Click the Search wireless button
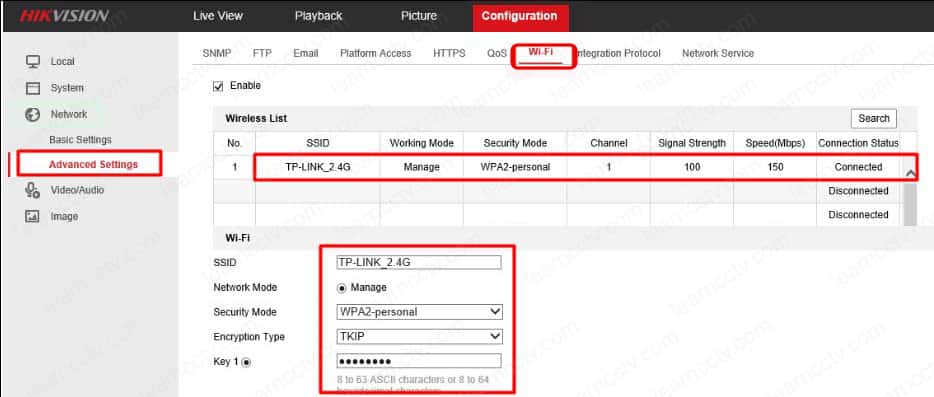The width and height of the screenshot is (934, 397). (x=874, y=118)
